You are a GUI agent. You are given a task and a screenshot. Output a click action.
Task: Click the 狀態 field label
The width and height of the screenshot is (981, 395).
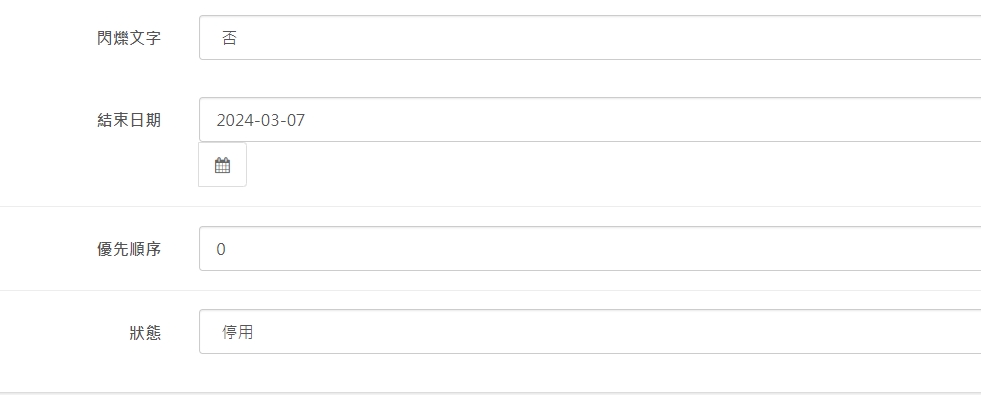tap(145, 332)
